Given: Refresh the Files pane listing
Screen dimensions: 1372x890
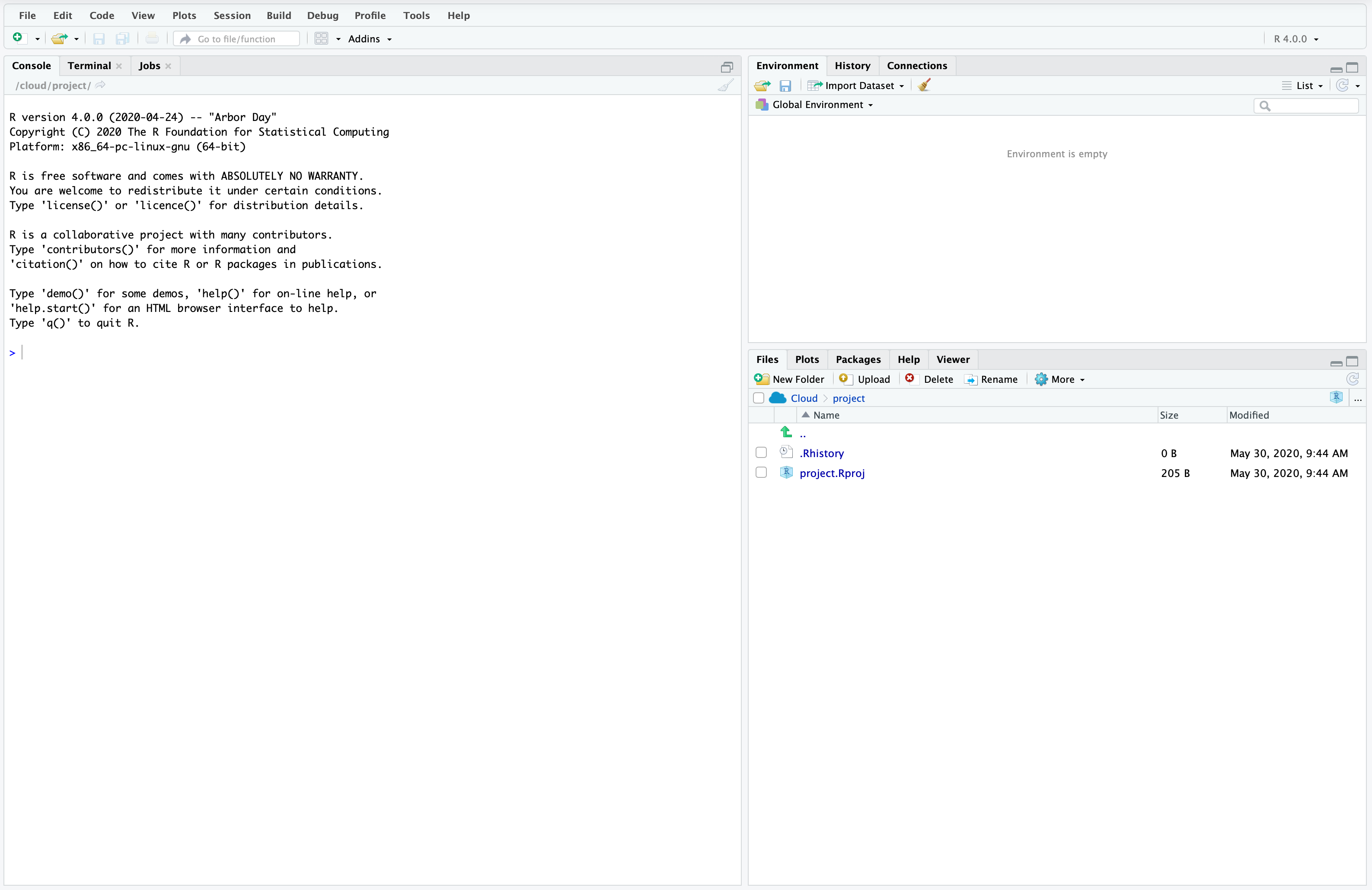Looking at the screenshot, I should point(1353,379).
